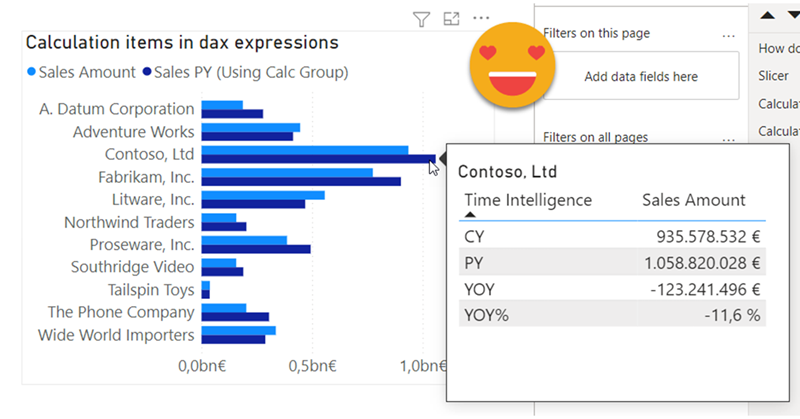Select the Slicer item in the right pane
Screen dimensions: 800x419
[775, 76]
